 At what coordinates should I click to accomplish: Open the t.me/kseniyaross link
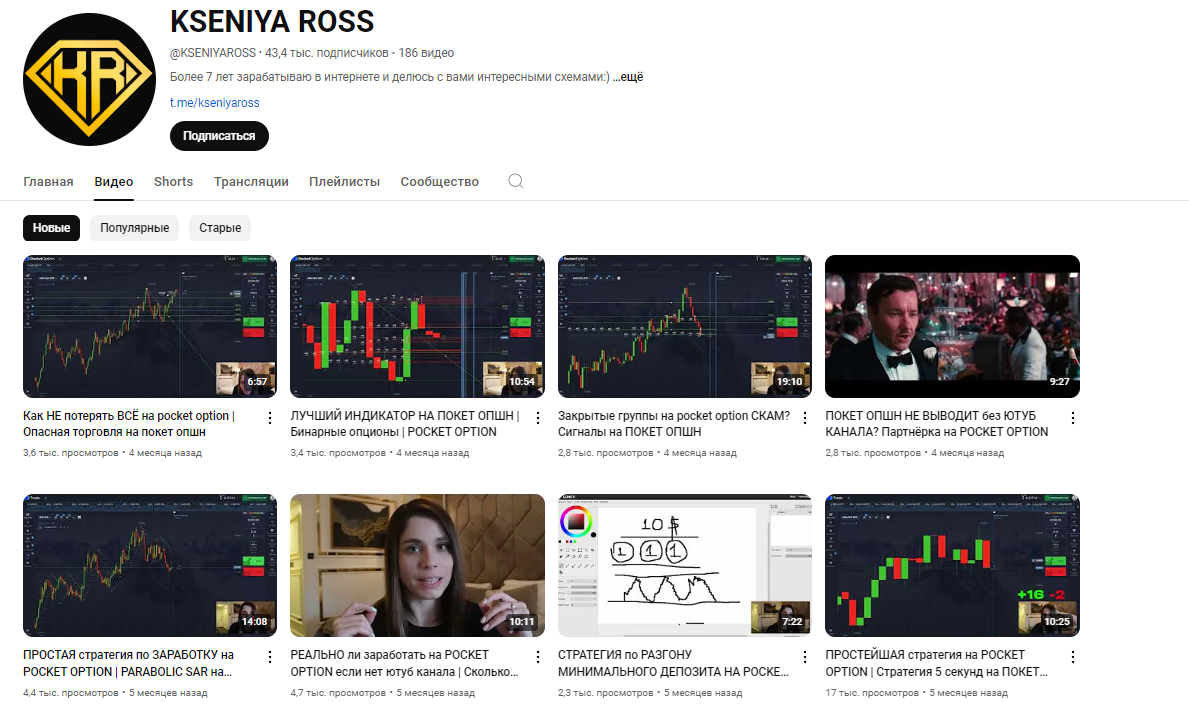click(215, 102)
